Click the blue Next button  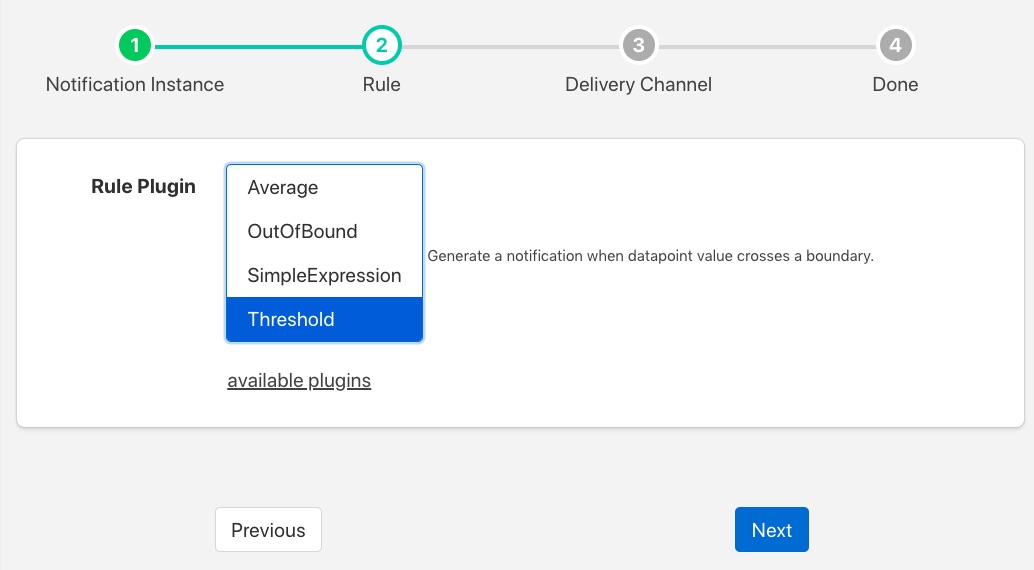771,530
